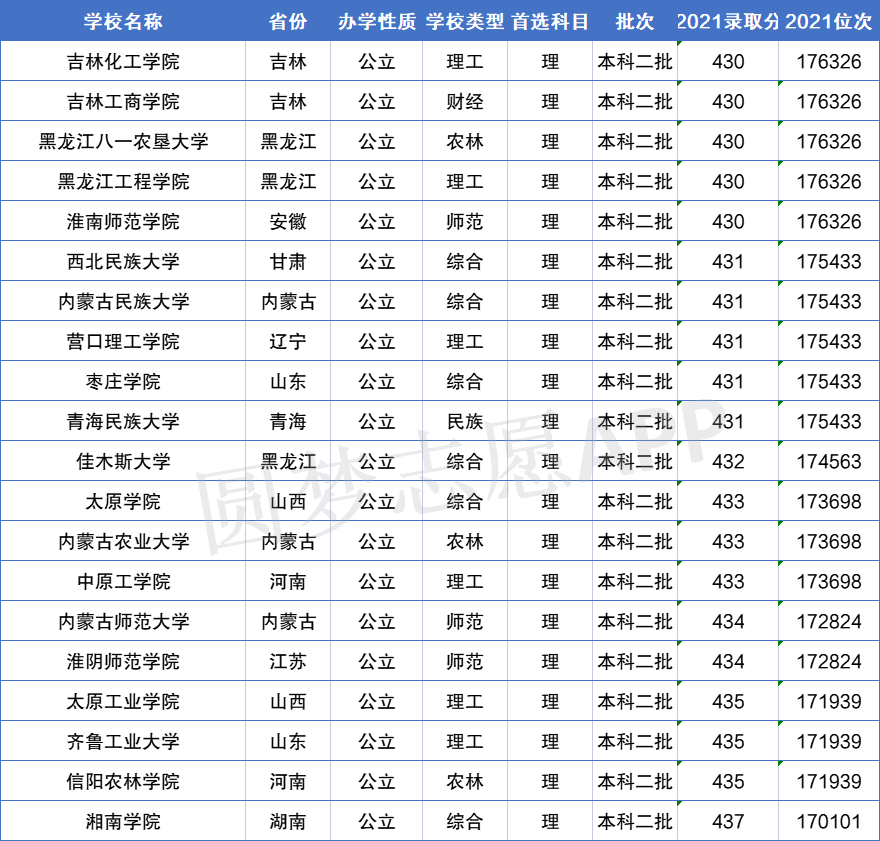Click score 432 in 佳木斯大学 row
880x841 pixels.
coord(728,461)
